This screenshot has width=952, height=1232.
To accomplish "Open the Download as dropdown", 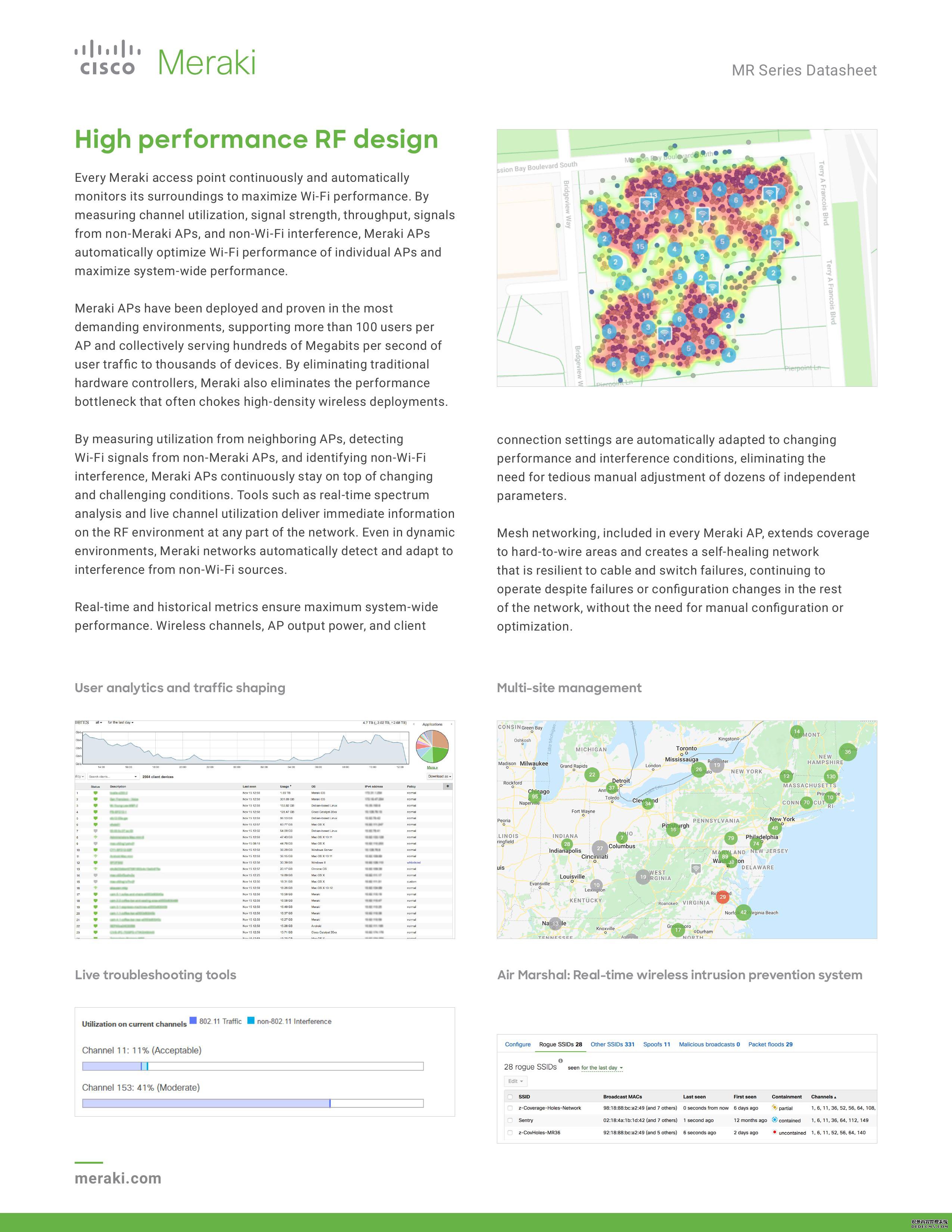I will [x=439, y=776].
